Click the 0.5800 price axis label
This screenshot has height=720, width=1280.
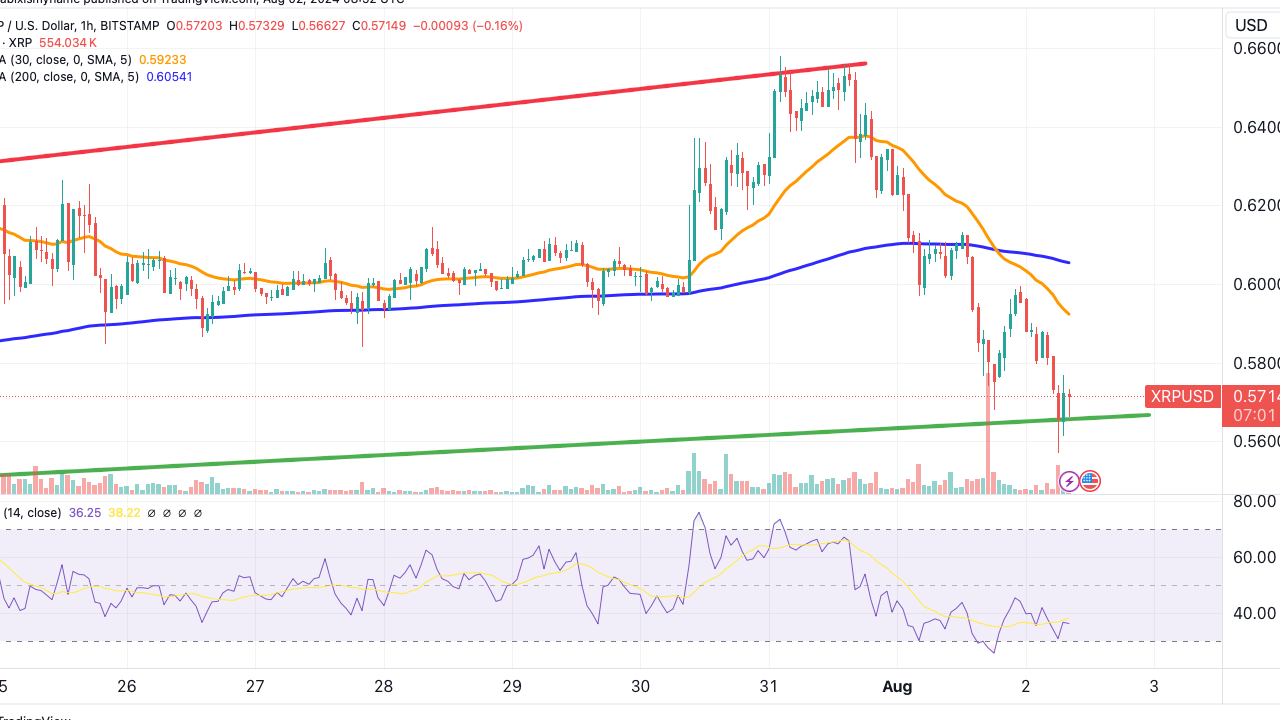(x=1256, y=362)
